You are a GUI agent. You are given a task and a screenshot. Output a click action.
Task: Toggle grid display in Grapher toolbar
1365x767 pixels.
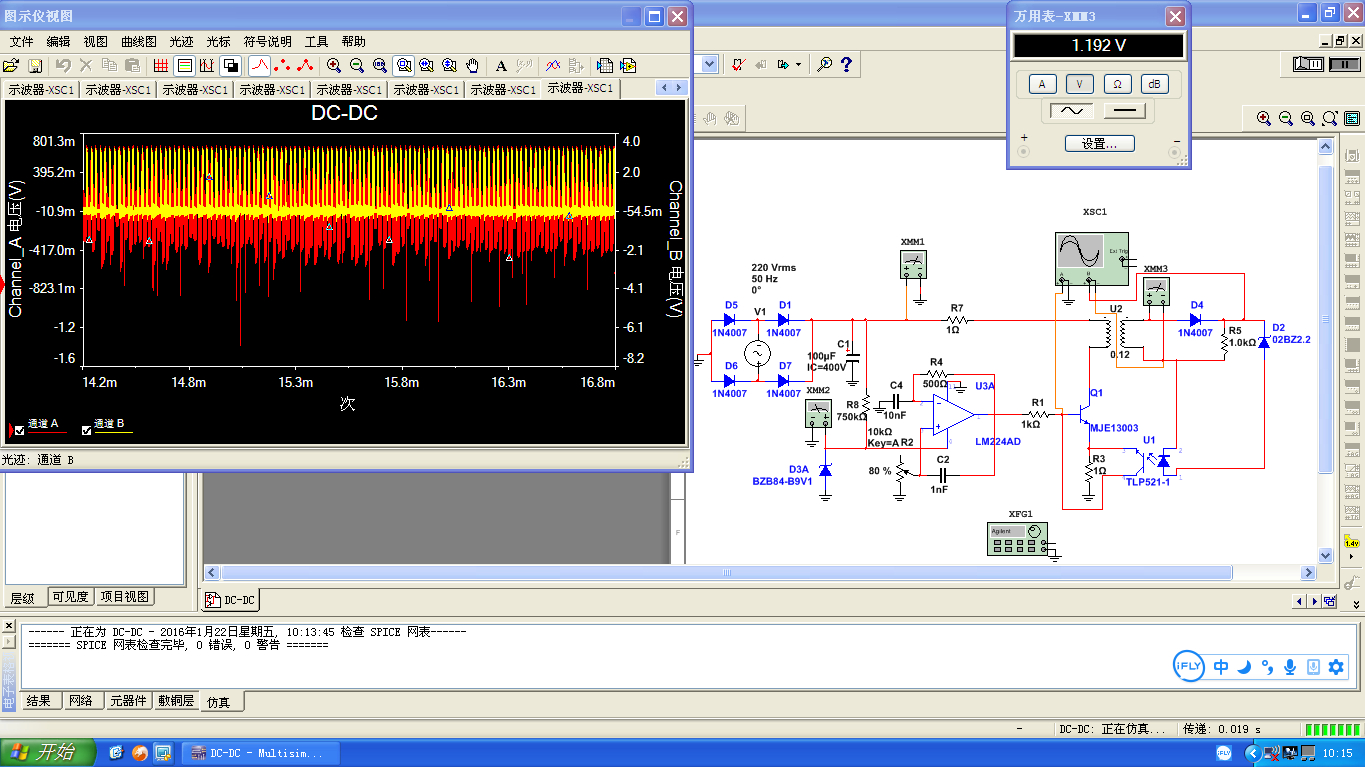click(161, 66)
